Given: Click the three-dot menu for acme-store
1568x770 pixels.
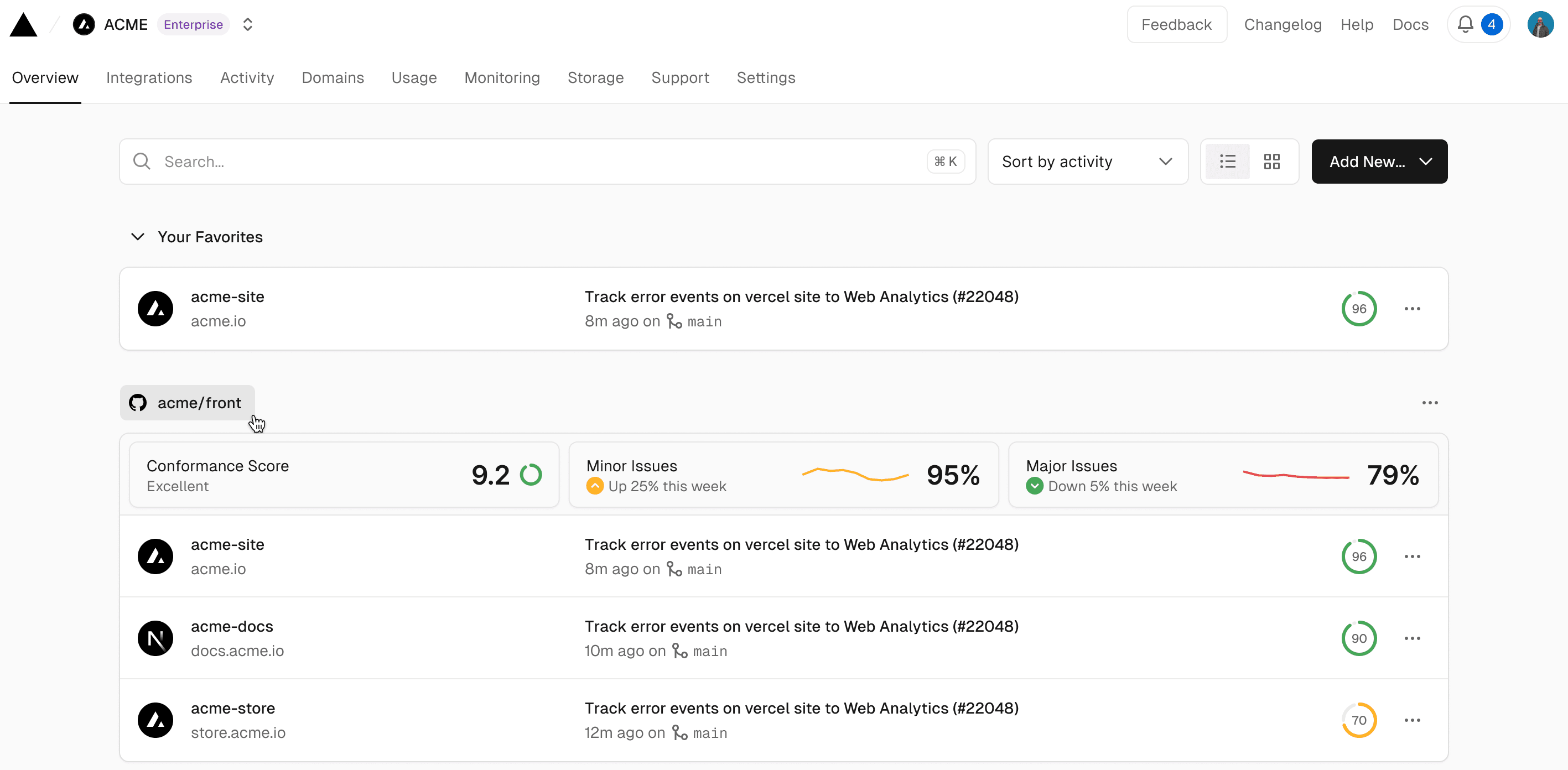Looking at the screenshot, I should pyautogui.click(x=1412, y=720).
